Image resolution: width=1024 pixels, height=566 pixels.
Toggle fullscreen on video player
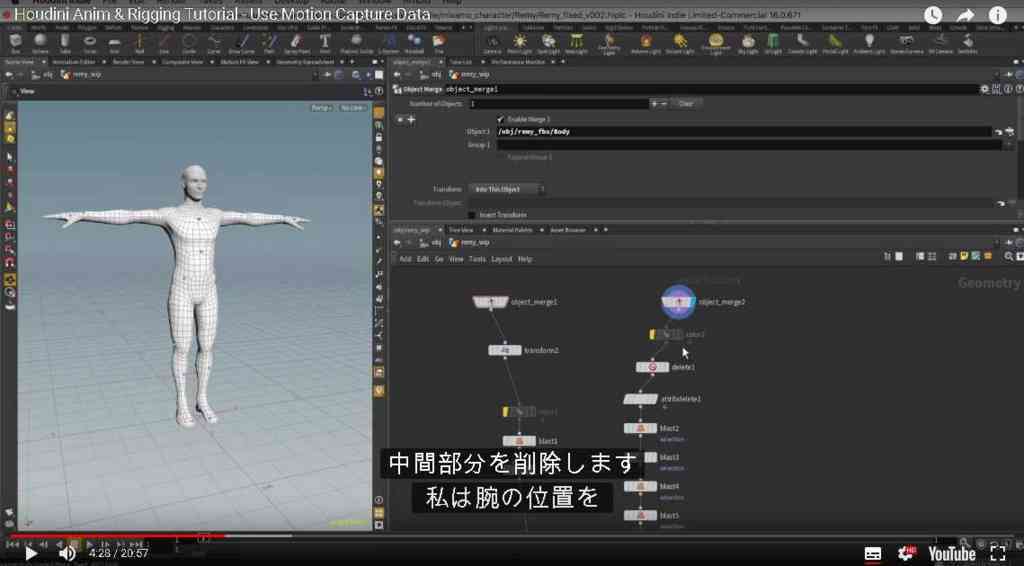coord(998,554)
